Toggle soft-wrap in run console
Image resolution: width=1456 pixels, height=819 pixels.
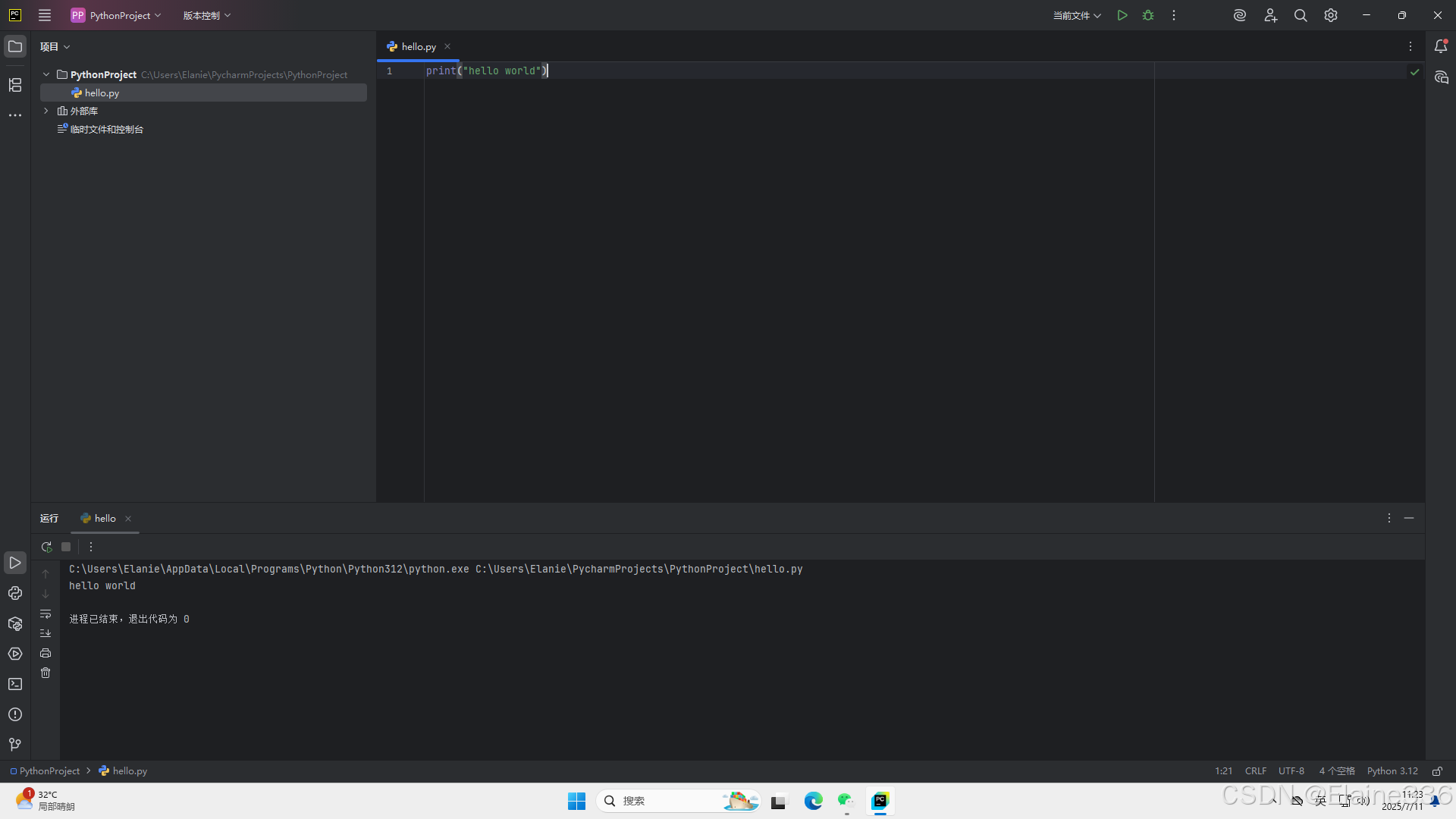(x=45, y=614)
